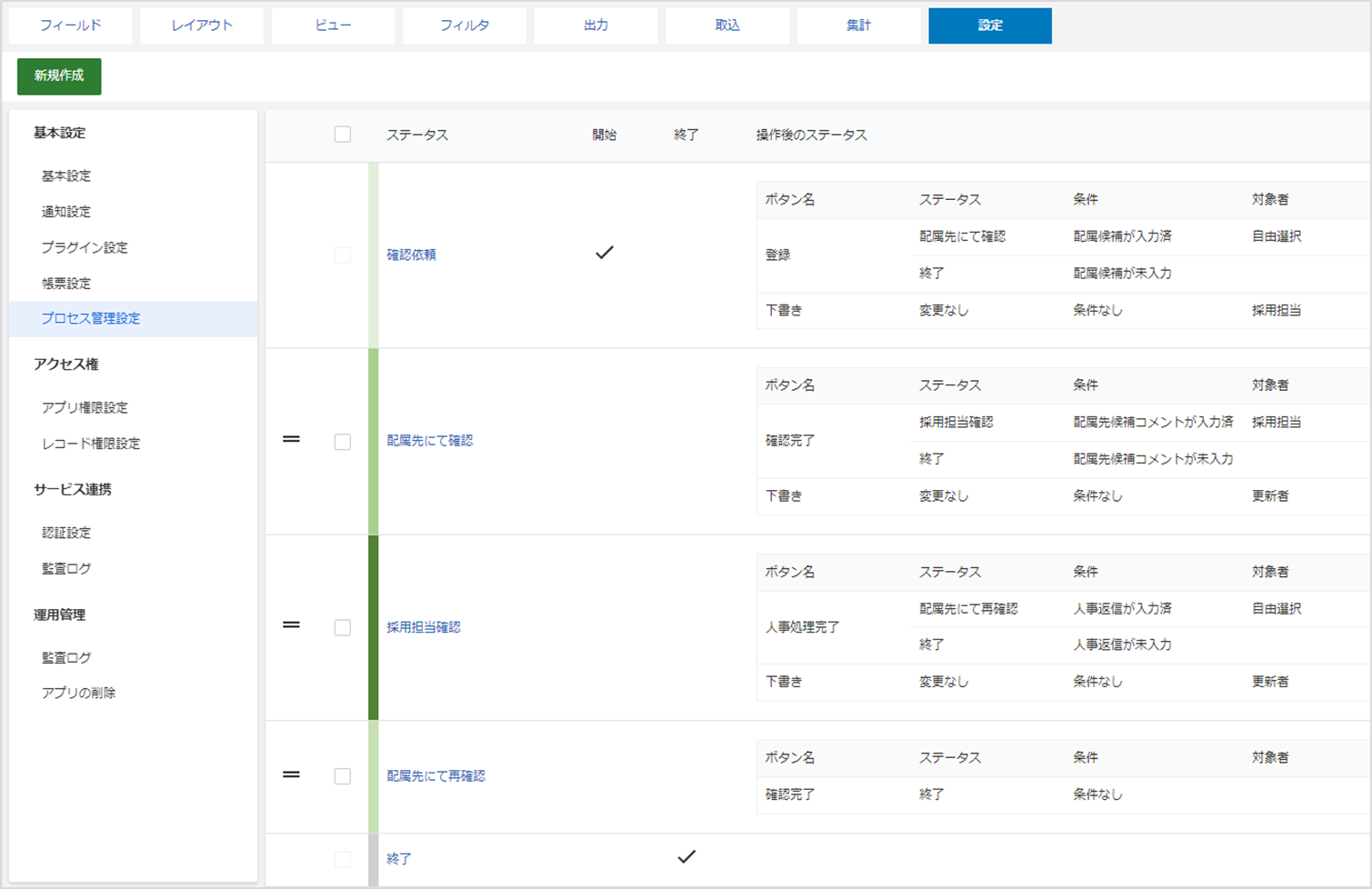Click the 登録 button name cell

[777, 255]
